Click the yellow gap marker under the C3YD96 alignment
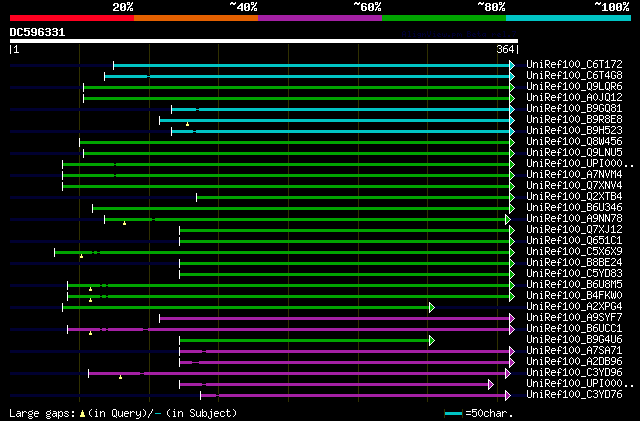Image resolution: width=640 pixels, height=421 pixels. pos(120,377)
